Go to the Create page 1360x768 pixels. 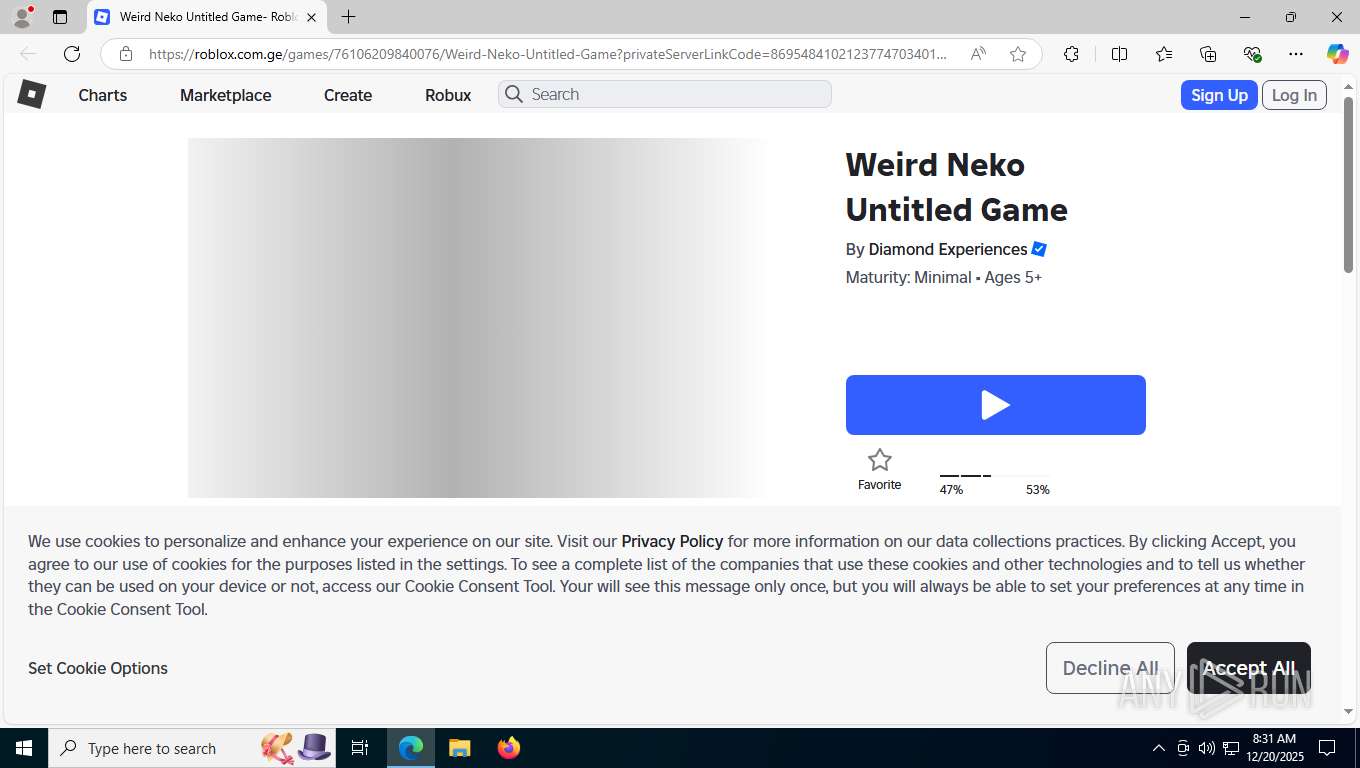[348, 95]
